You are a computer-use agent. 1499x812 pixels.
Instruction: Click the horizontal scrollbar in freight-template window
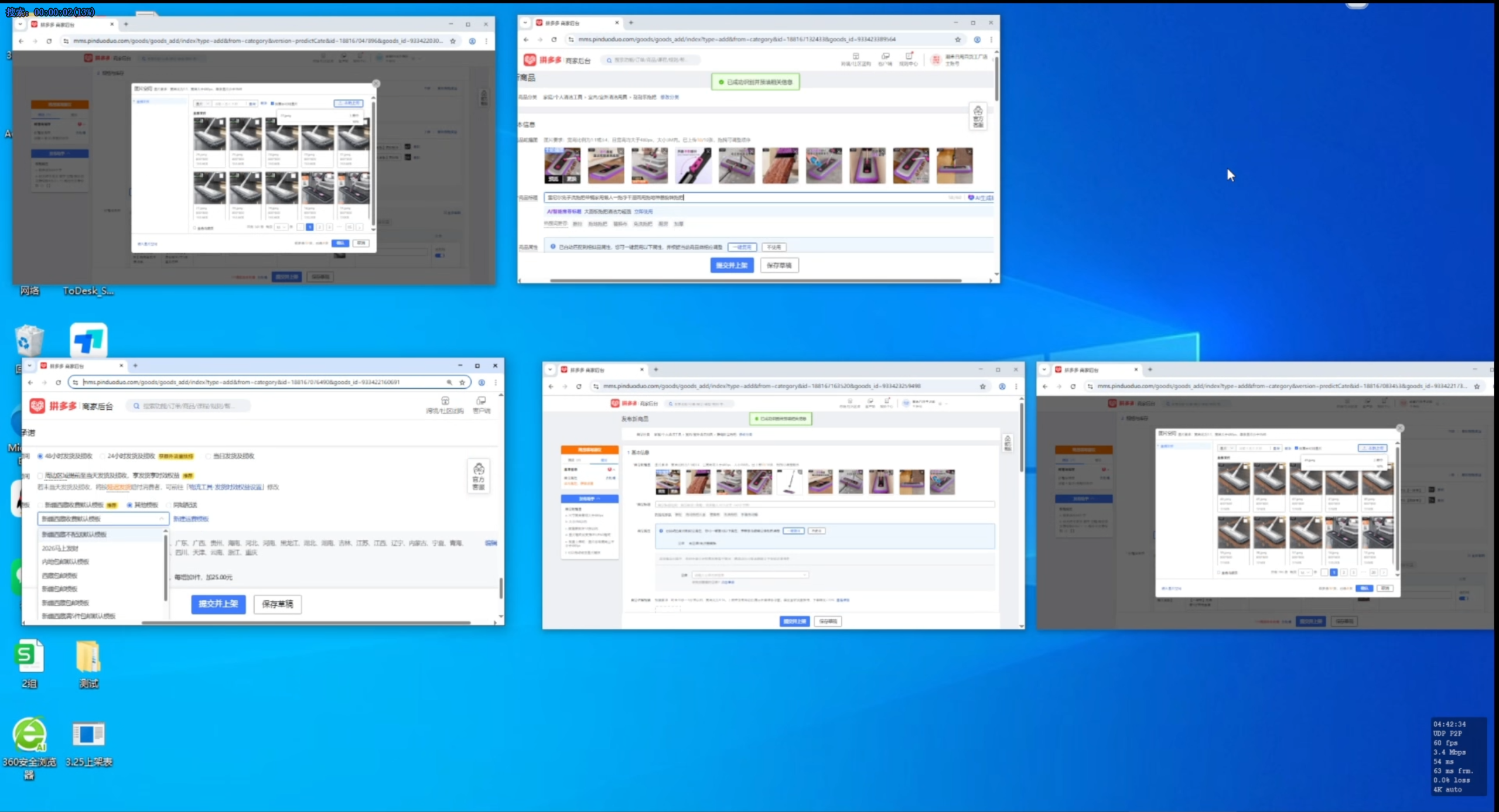[306, 623]
